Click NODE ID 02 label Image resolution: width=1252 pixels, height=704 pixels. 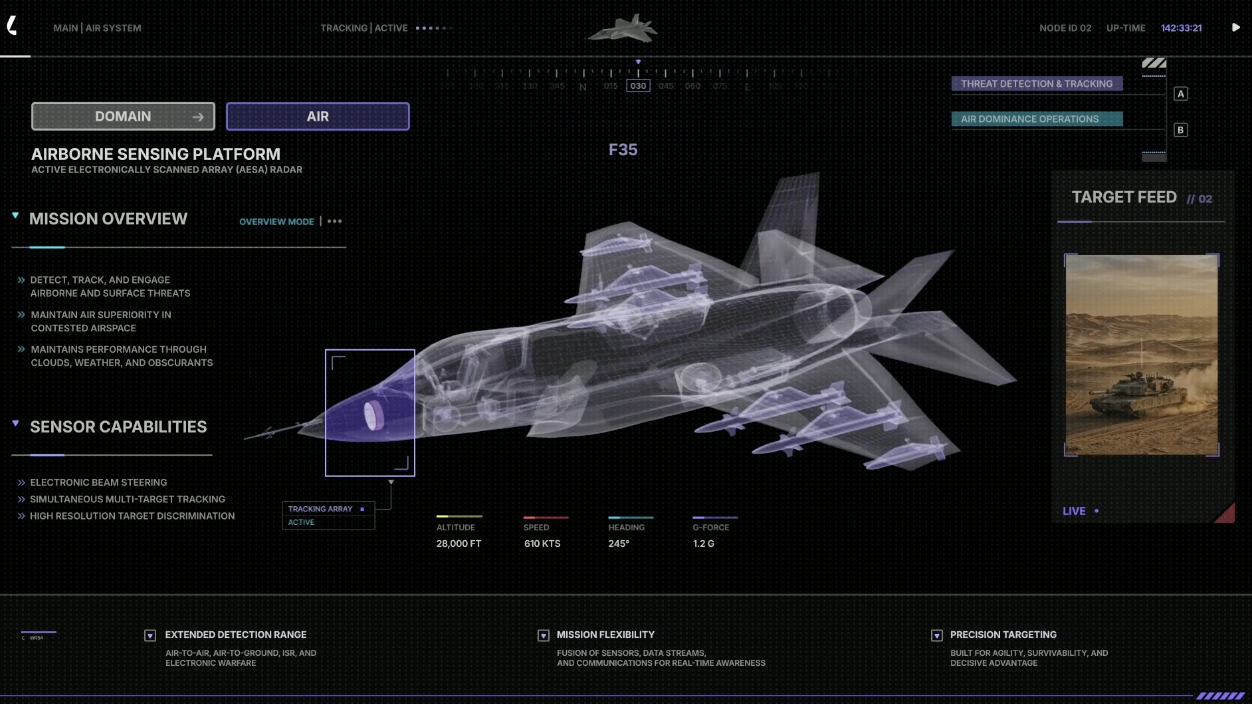(x=1065, y=28)
